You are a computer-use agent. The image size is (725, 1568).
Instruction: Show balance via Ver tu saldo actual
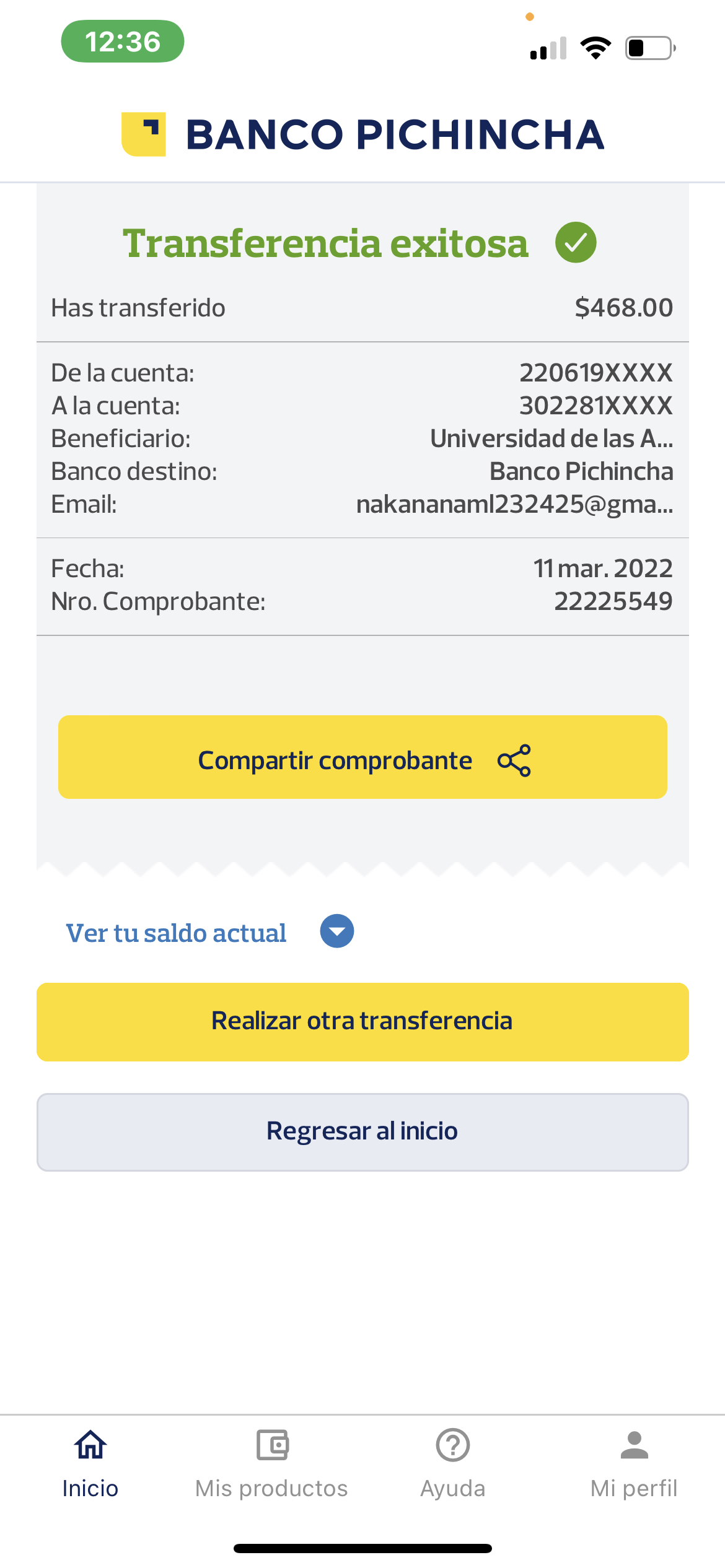pos(177,933)
